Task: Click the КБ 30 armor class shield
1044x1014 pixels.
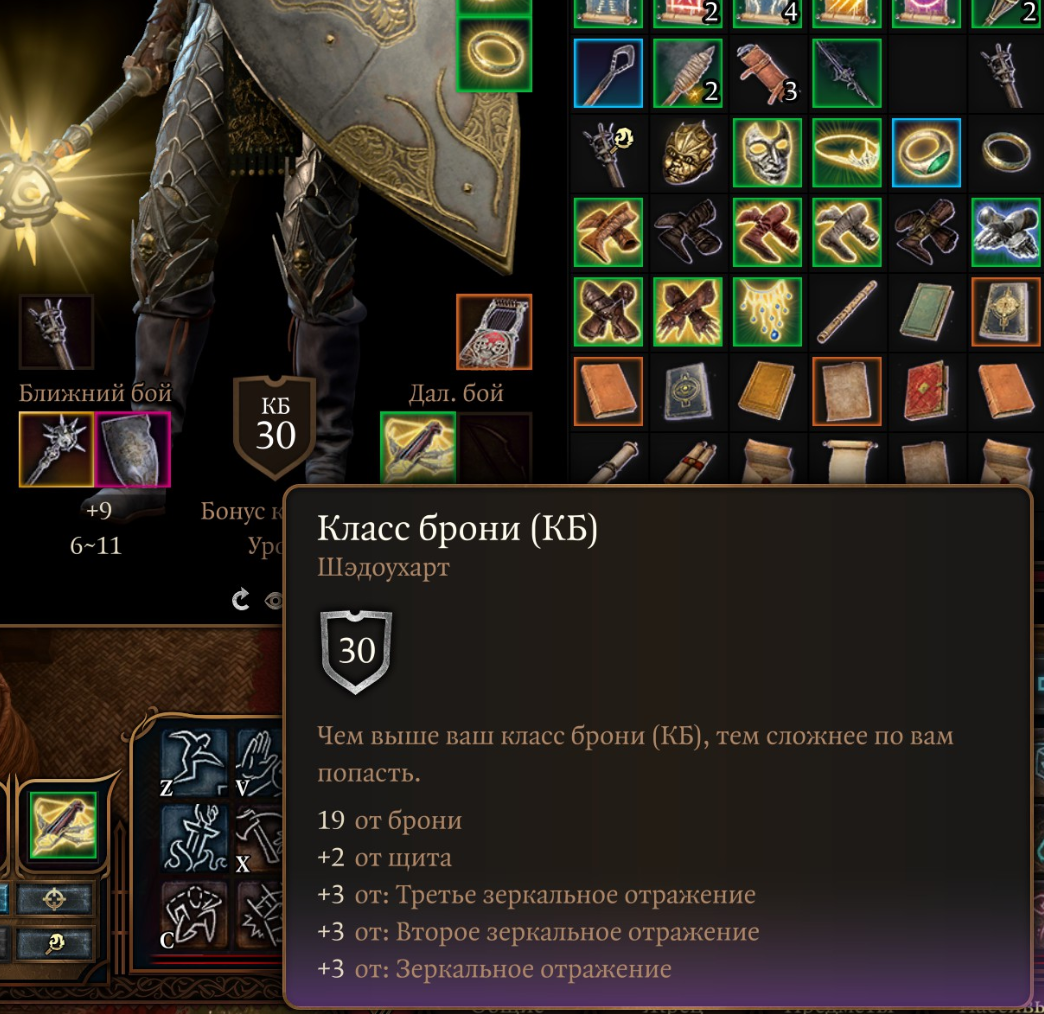Action: tap(274, 427)
